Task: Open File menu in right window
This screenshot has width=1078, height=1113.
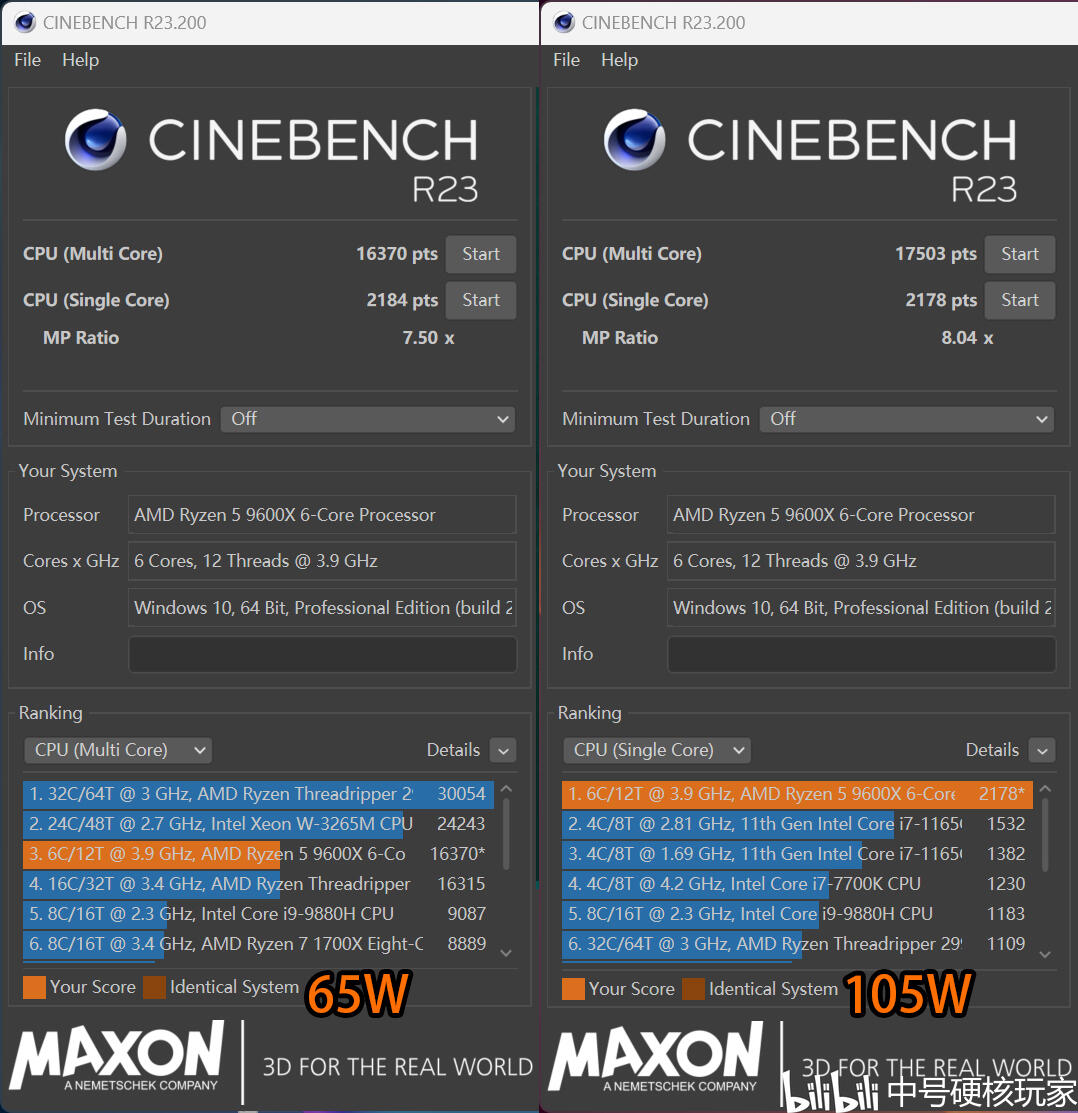Action: 566,60
